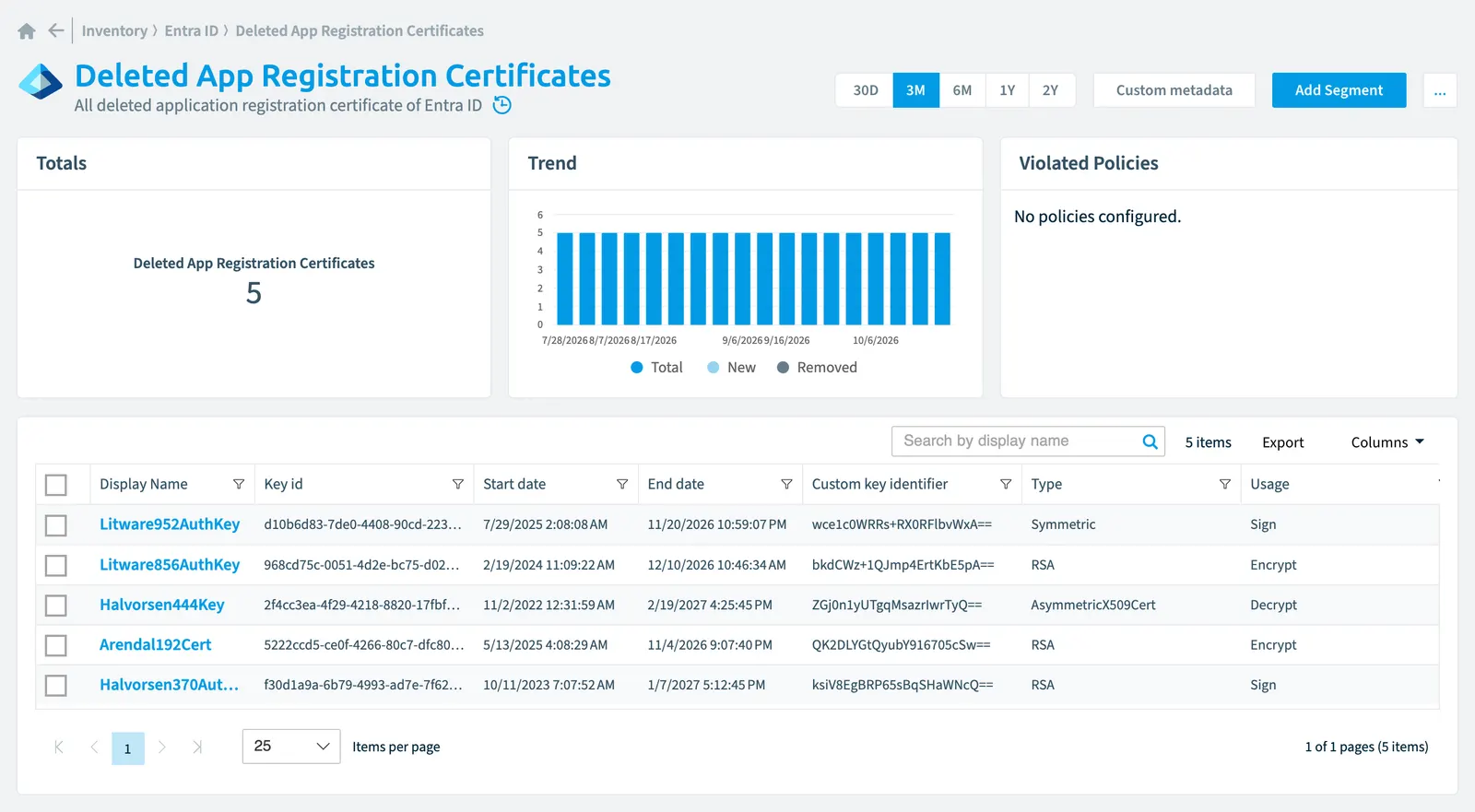Select the 6M time range
Screen dimensions: 1475x812
click(962, 90)
